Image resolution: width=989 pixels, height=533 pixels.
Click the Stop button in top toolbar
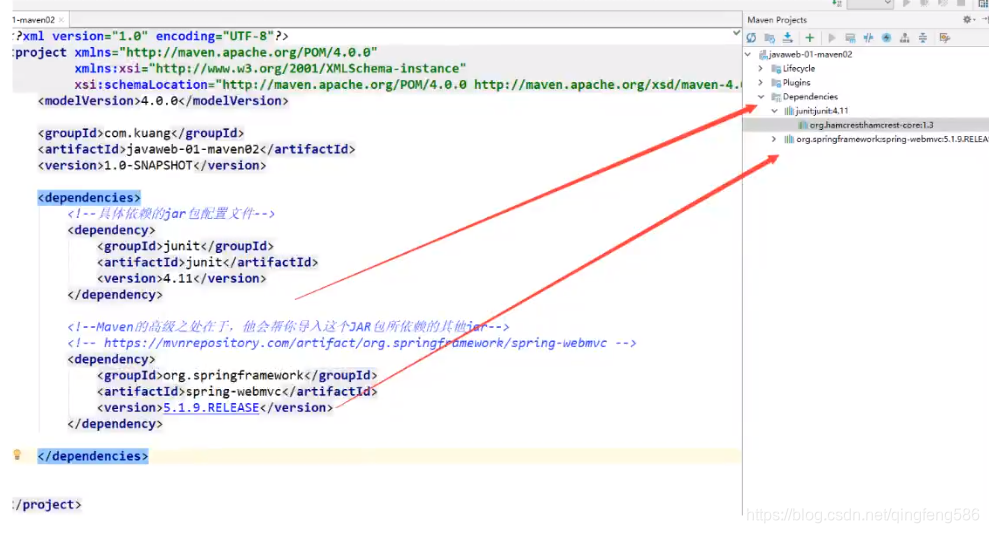961,3
